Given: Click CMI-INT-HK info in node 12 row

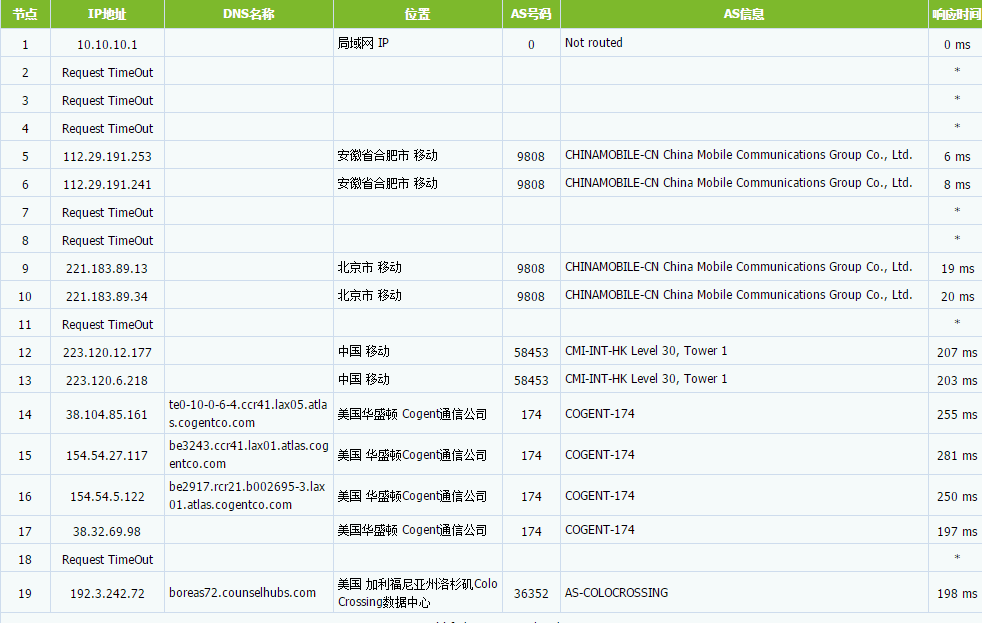Looking at the screenshot, I should 646,351.
